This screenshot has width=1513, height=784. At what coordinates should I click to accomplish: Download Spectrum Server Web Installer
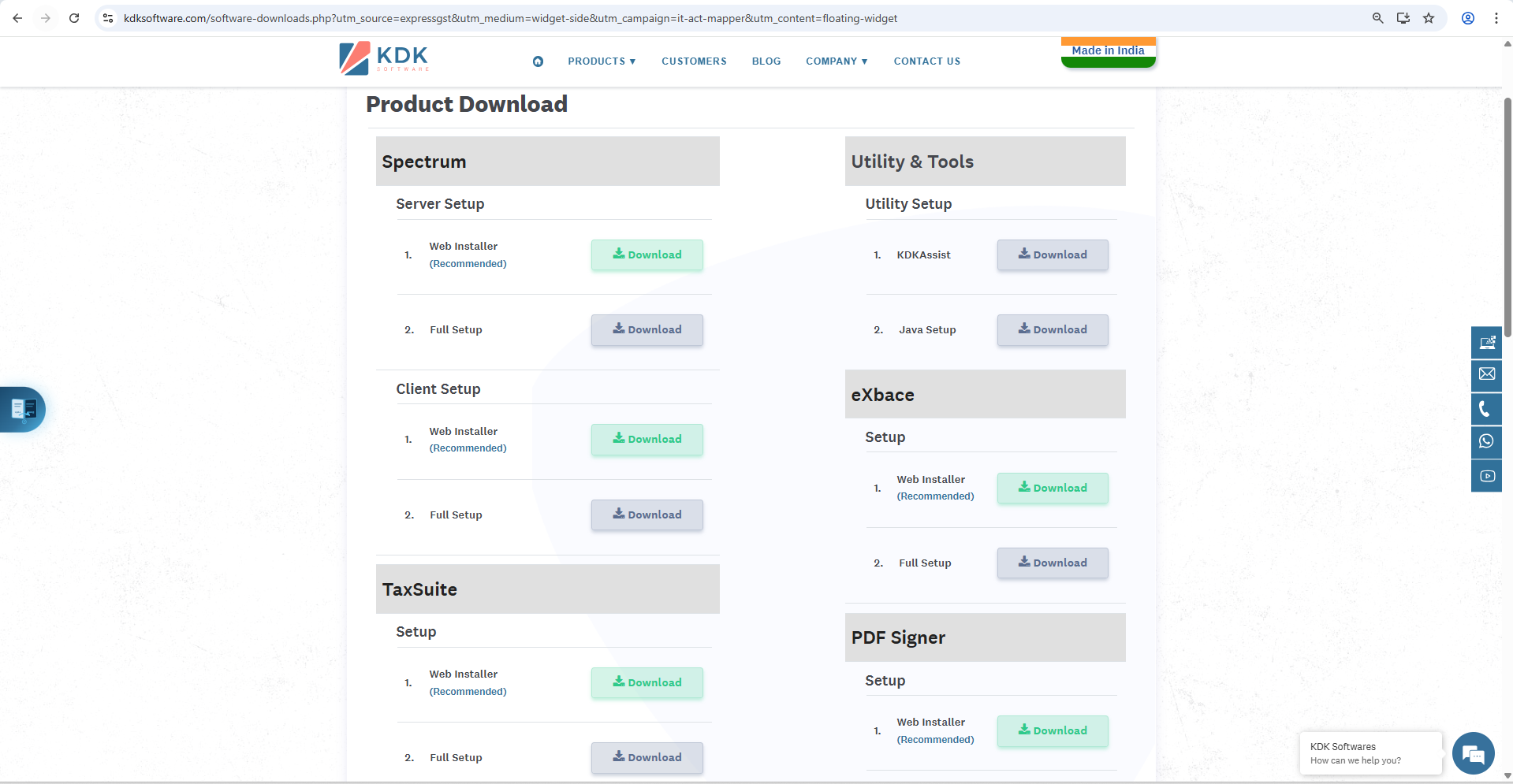click(x=647, y=255)
